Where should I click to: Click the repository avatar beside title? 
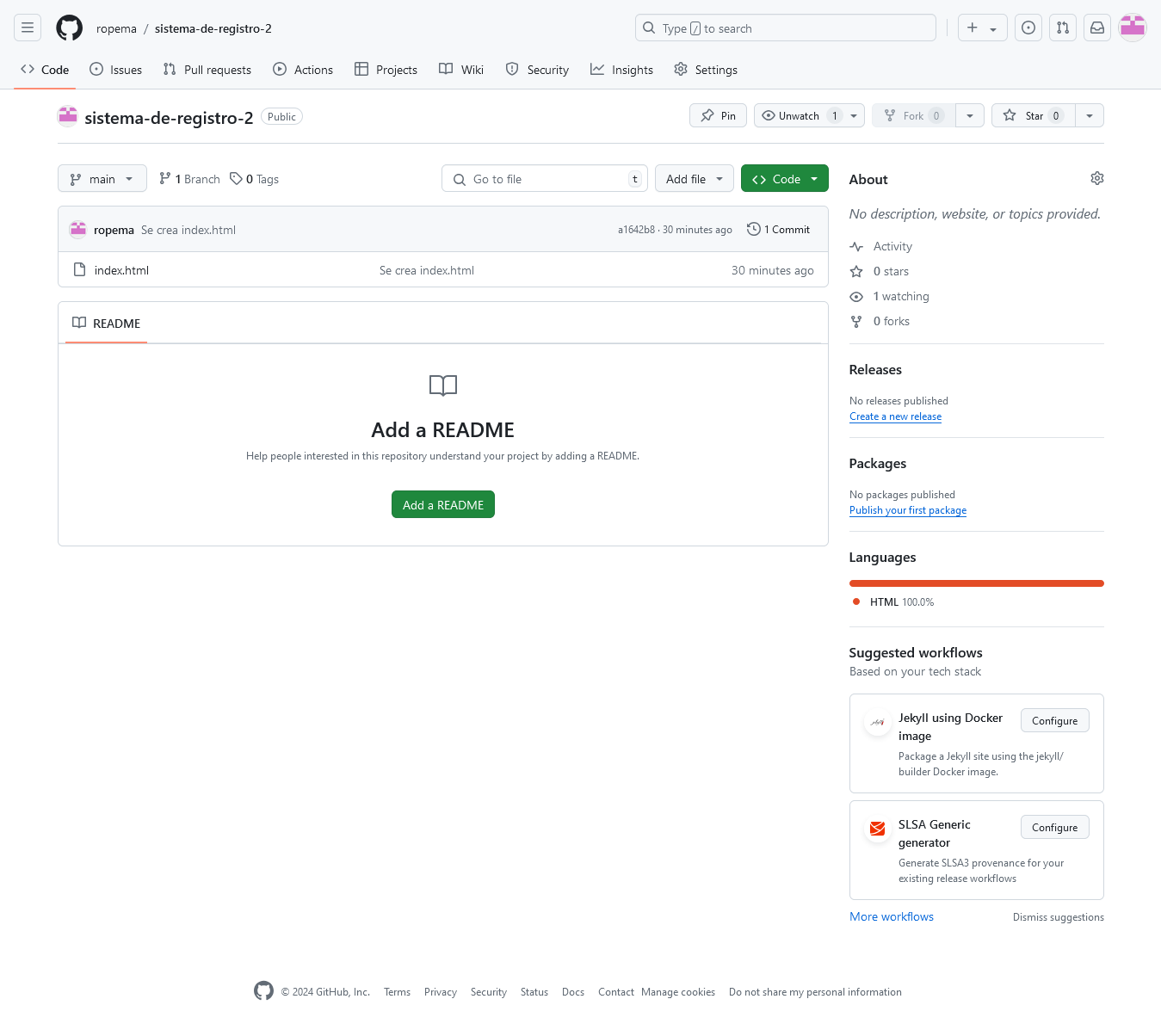pos(68,116)
